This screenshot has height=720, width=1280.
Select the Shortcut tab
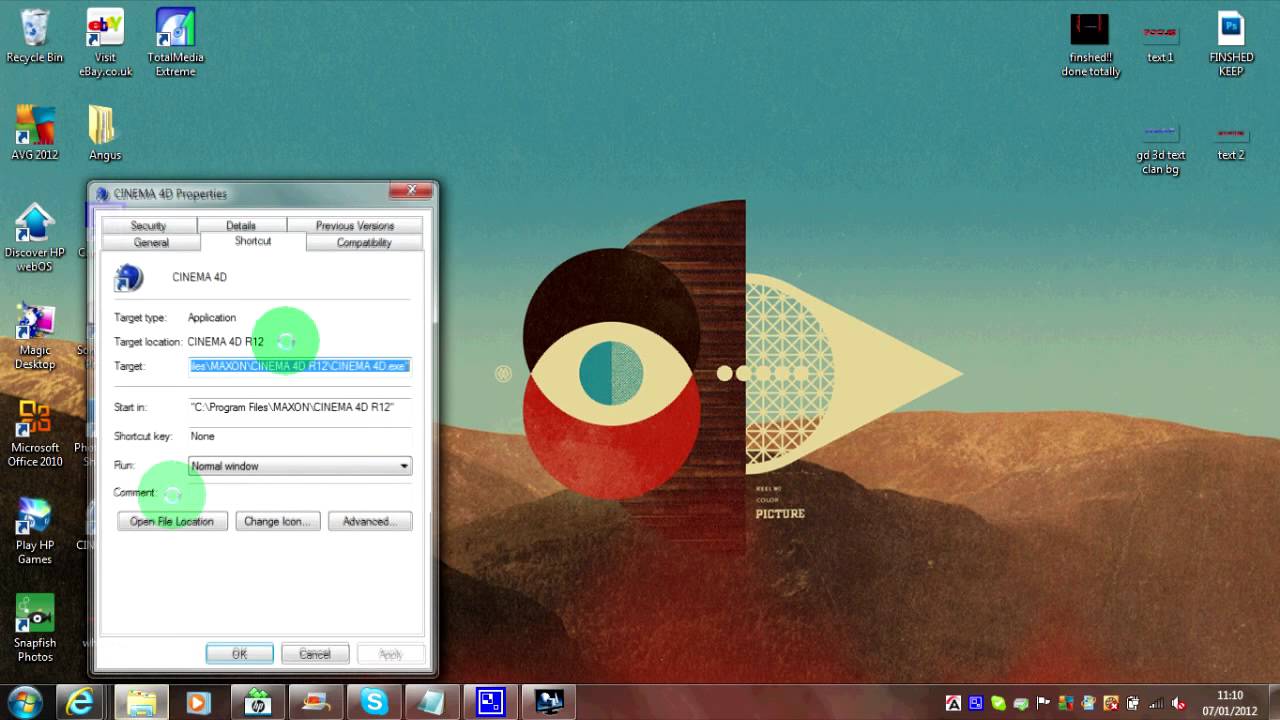coord(253,241)
